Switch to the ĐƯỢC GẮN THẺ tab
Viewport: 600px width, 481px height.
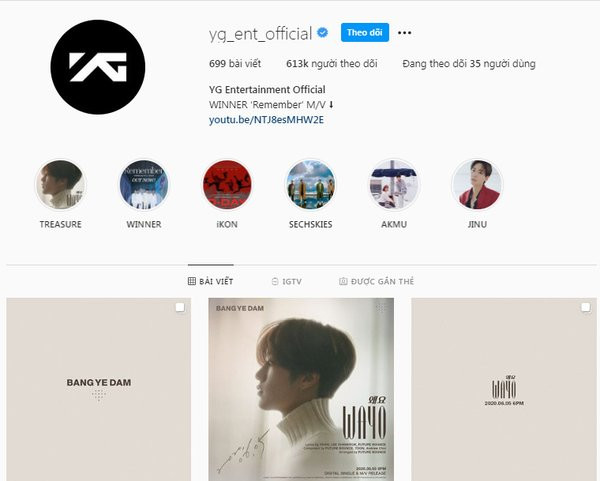point(377,281)
